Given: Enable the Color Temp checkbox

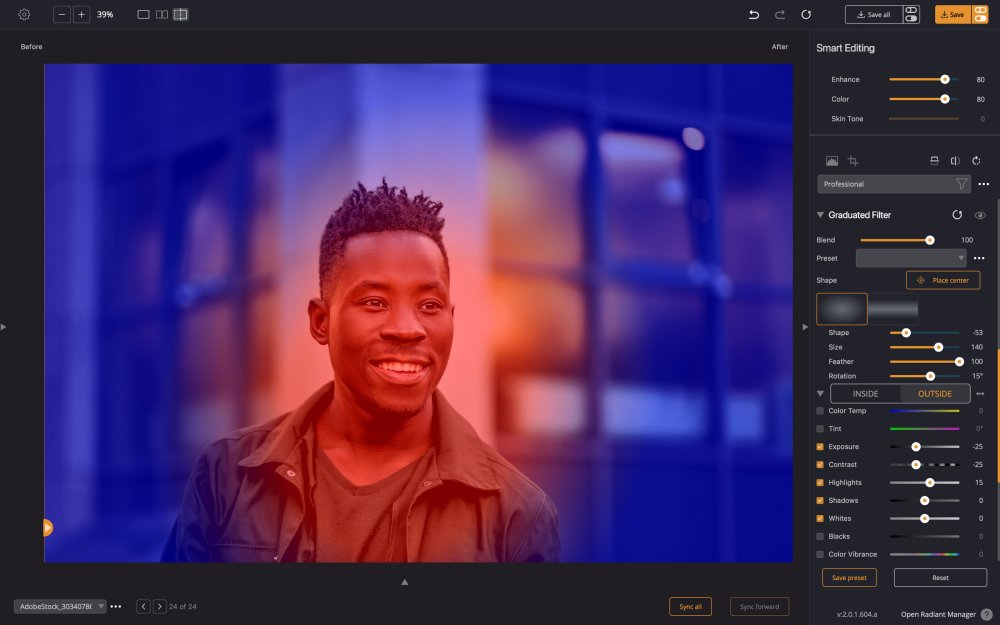Looking at the screenshot, I should 821,410.
